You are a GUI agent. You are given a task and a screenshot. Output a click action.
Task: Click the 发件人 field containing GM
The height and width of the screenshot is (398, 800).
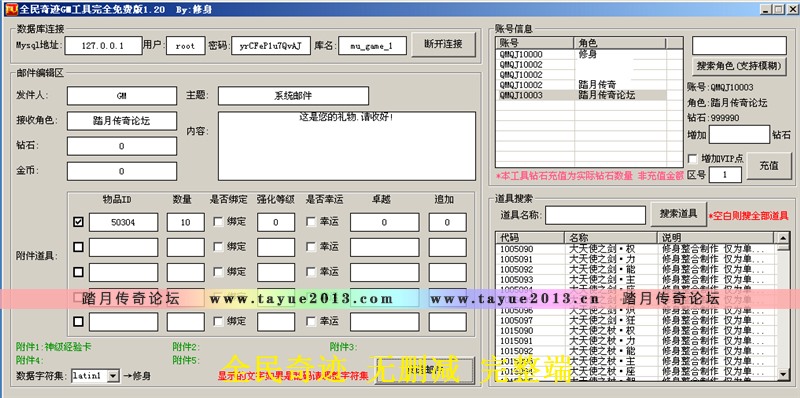(x=122, y=96)
